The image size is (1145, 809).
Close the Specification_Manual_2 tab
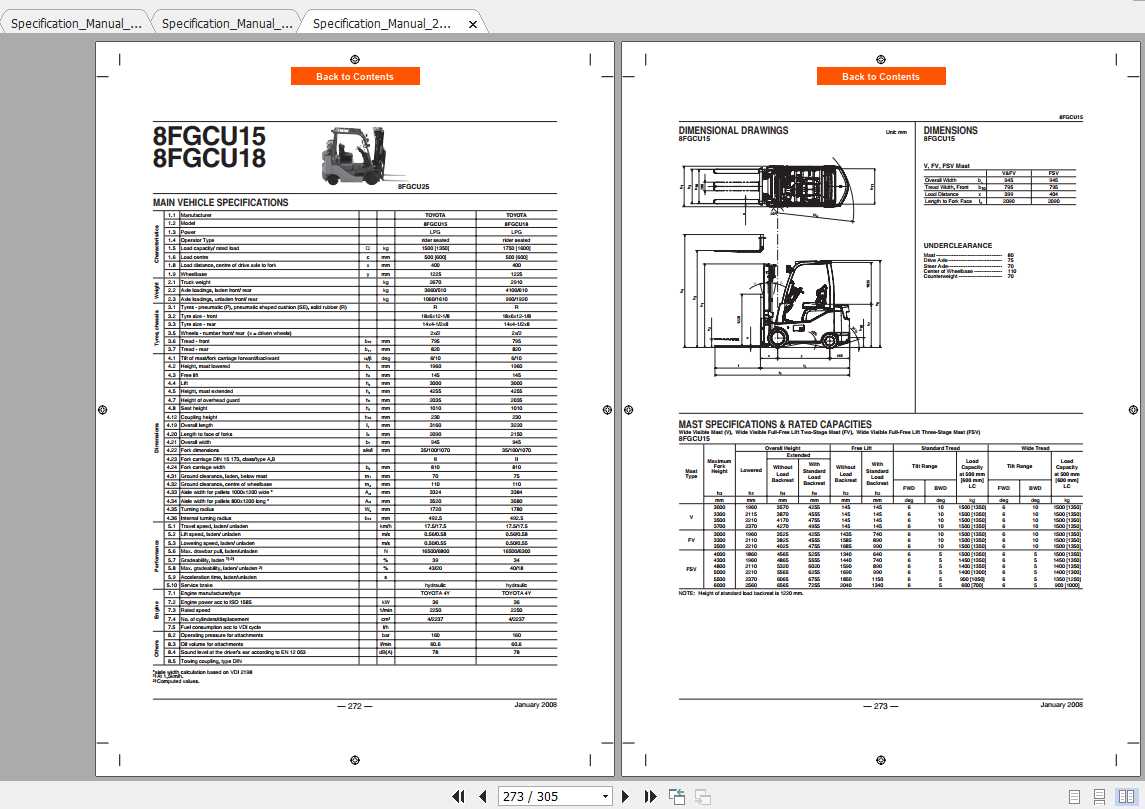pyautogui.click(x=472, y=23)
